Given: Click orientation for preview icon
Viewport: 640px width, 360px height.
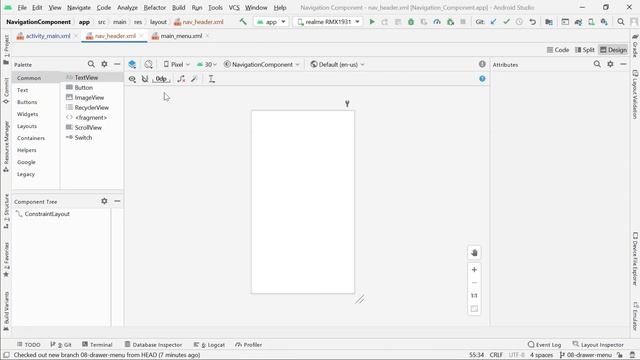Looking at the screenshot, I should (x=149, y=64).
